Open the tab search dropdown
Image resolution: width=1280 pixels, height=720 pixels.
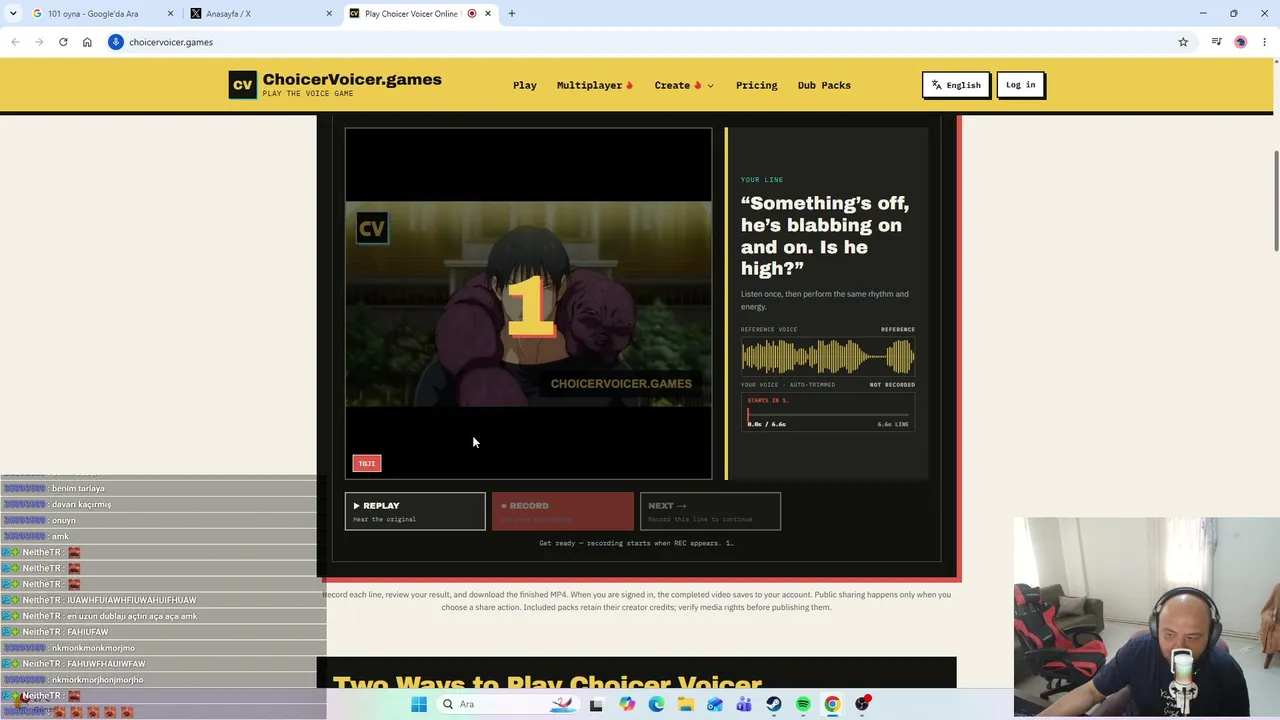coord(12,14)
